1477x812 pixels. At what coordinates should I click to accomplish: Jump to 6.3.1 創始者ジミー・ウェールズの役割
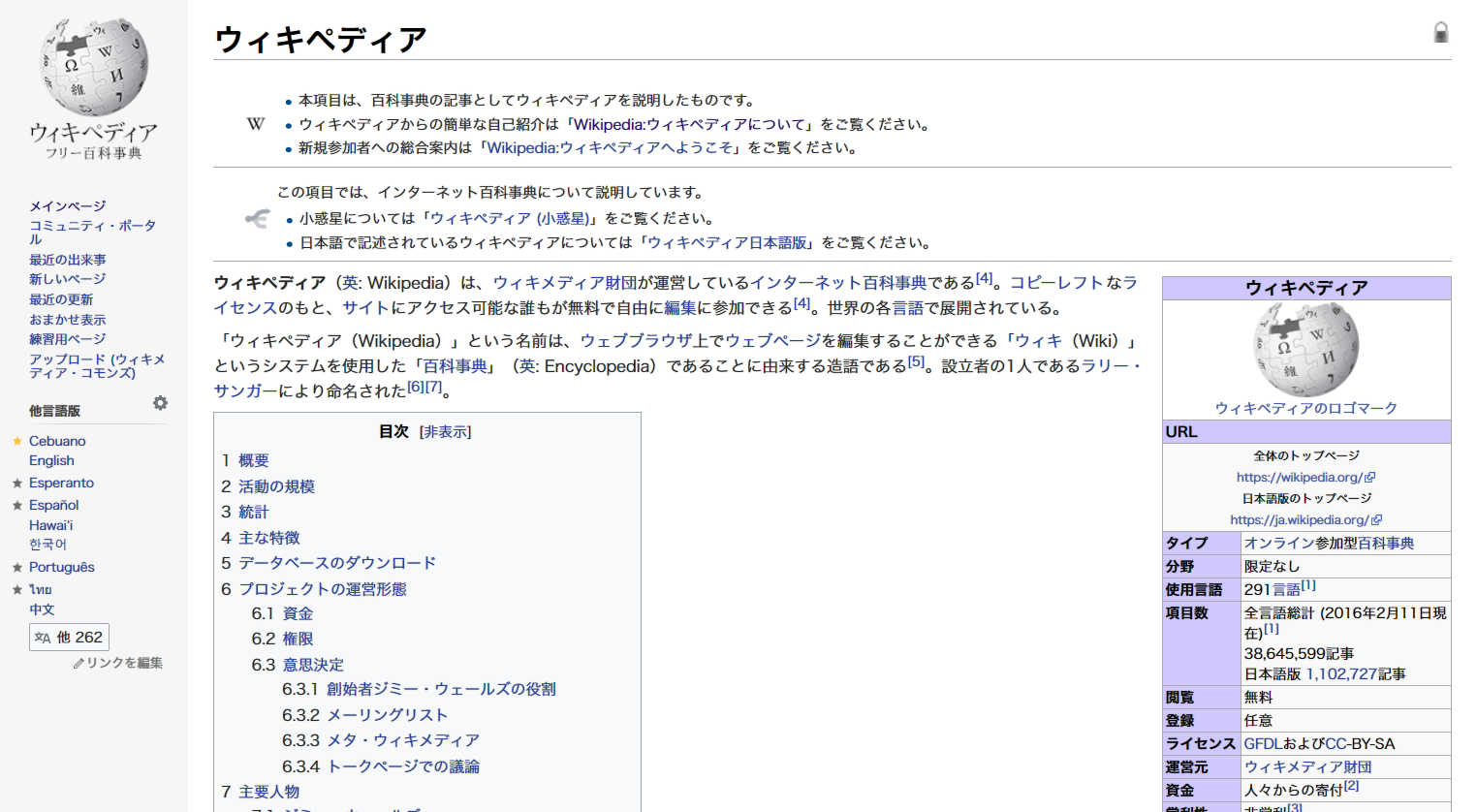pos(441,689)
